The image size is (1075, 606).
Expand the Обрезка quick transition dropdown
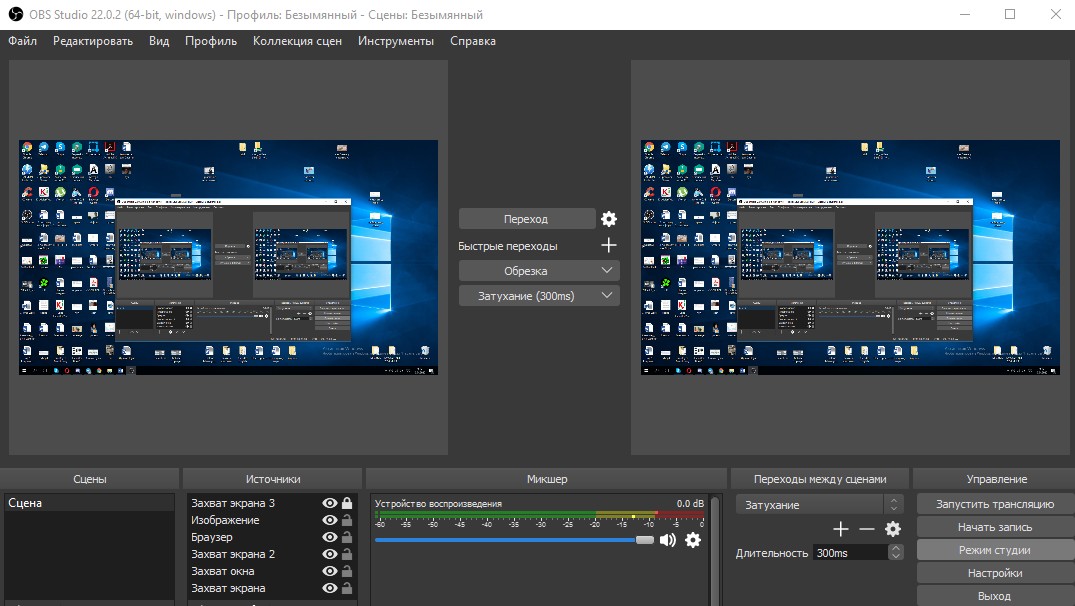(x=607, y=271)
